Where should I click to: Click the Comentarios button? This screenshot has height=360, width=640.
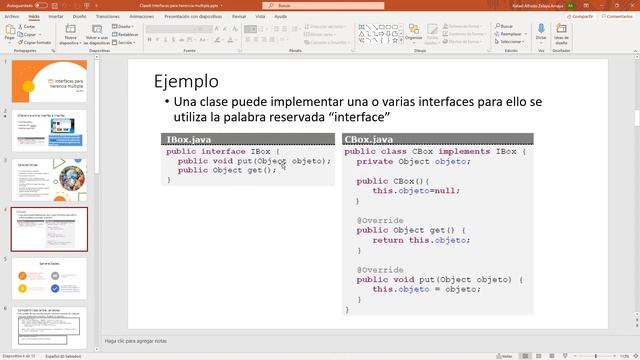(617, 16)
